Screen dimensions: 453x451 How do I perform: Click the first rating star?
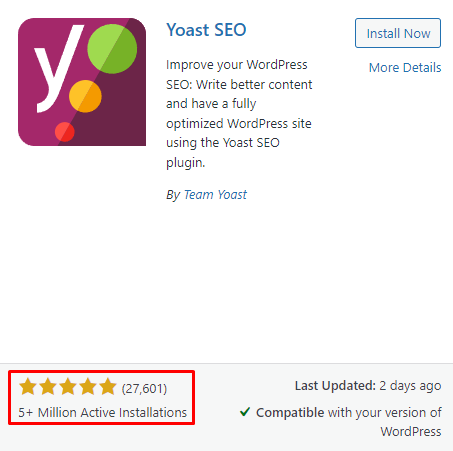28,386
